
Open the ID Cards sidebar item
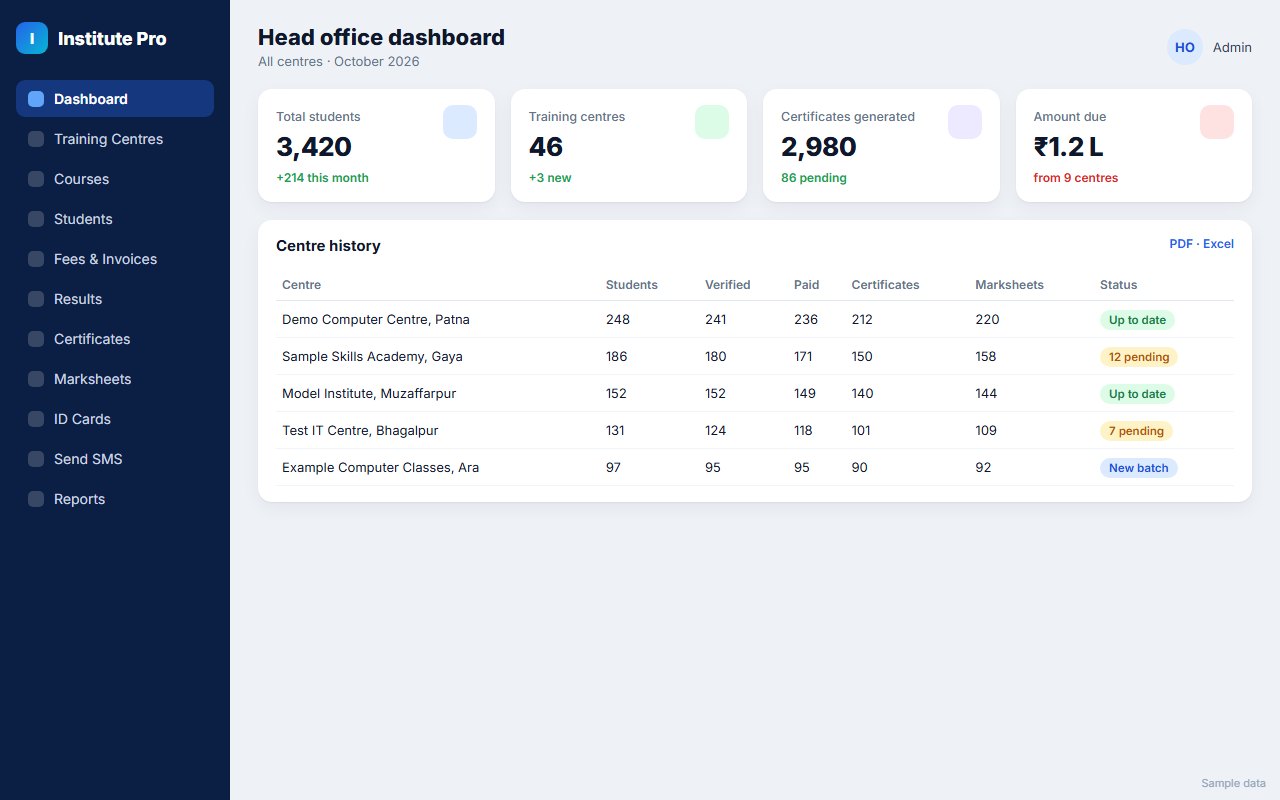click(115, 419)
